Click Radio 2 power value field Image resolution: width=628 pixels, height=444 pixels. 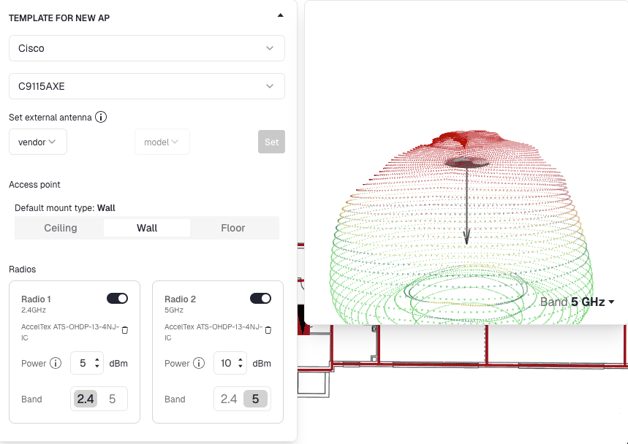coord(226,363)
